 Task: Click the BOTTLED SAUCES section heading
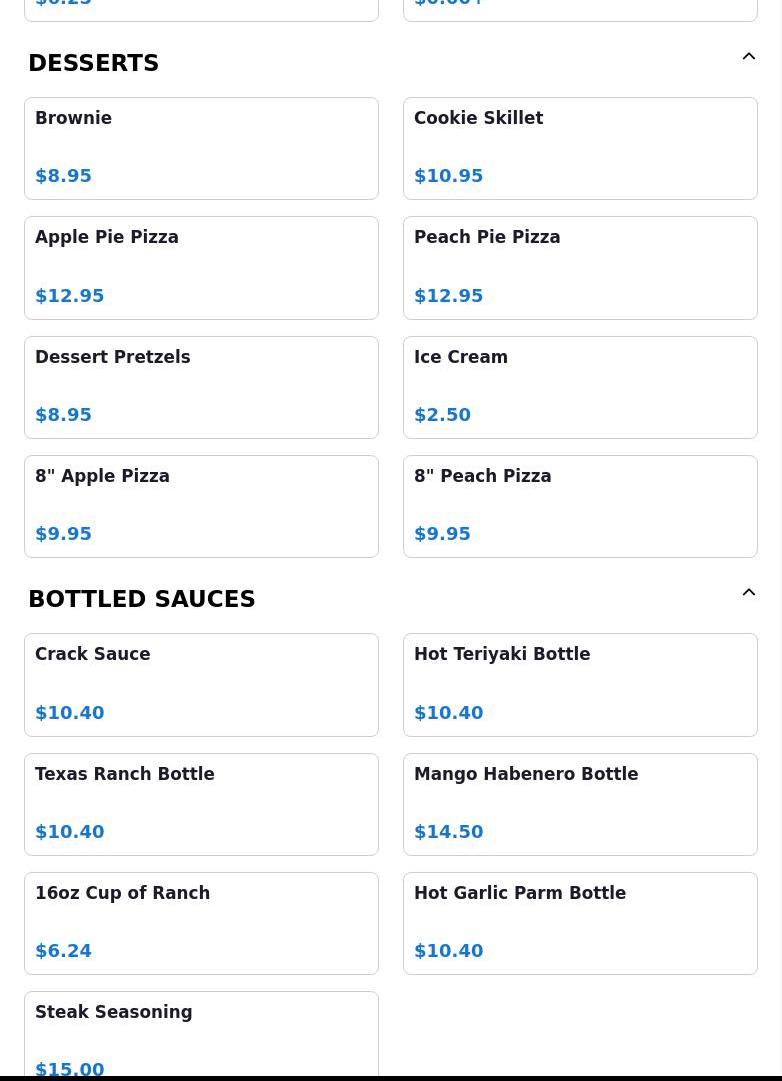point(142,599)
